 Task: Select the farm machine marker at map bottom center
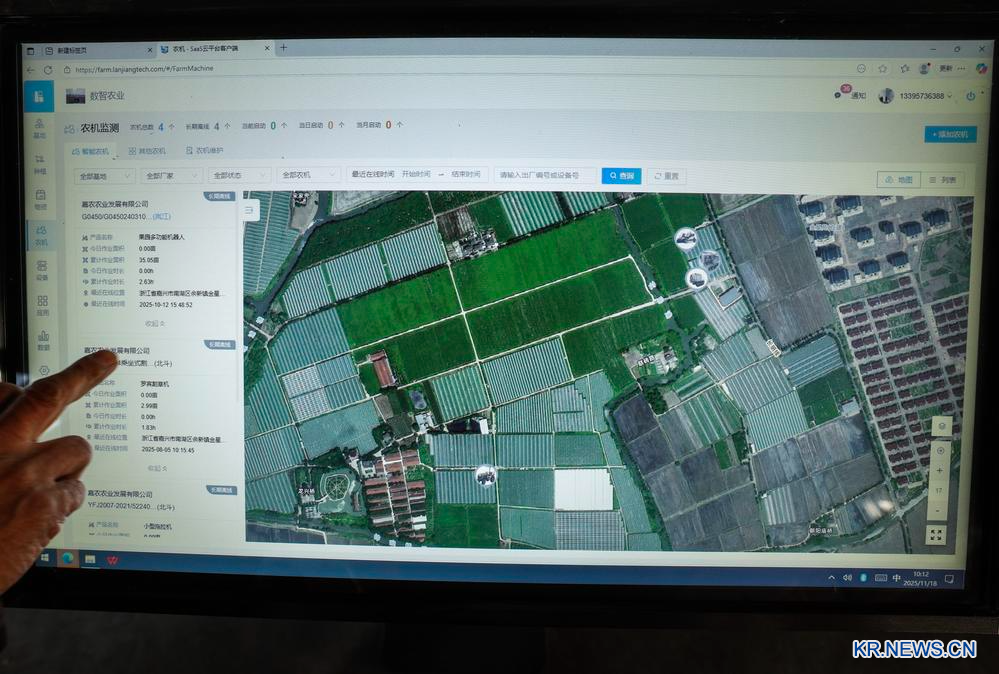click(485, 475)
